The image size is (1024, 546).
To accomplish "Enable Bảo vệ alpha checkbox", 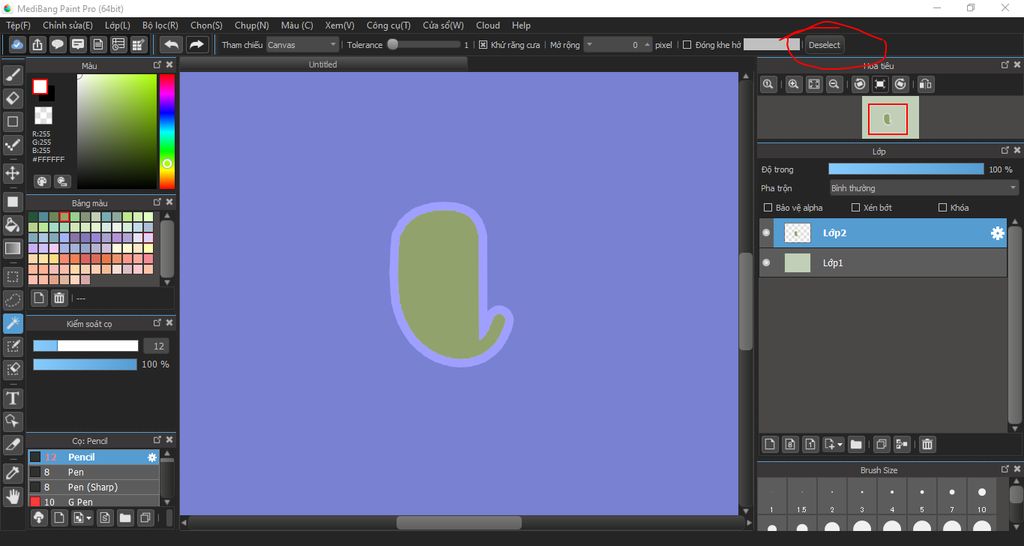I will click(x=767, y=208).
